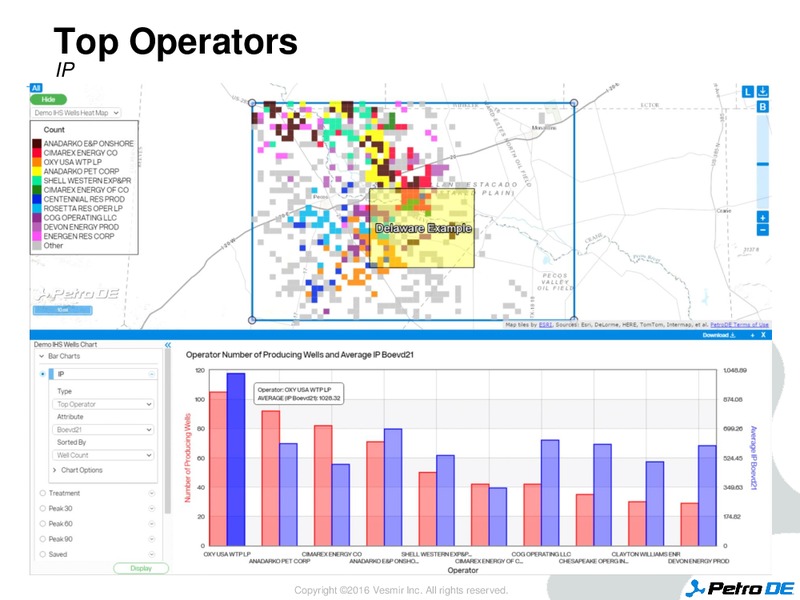This screenshot has width=800, height=600.
Task: Hide the map legend
Action: [48, 99]
